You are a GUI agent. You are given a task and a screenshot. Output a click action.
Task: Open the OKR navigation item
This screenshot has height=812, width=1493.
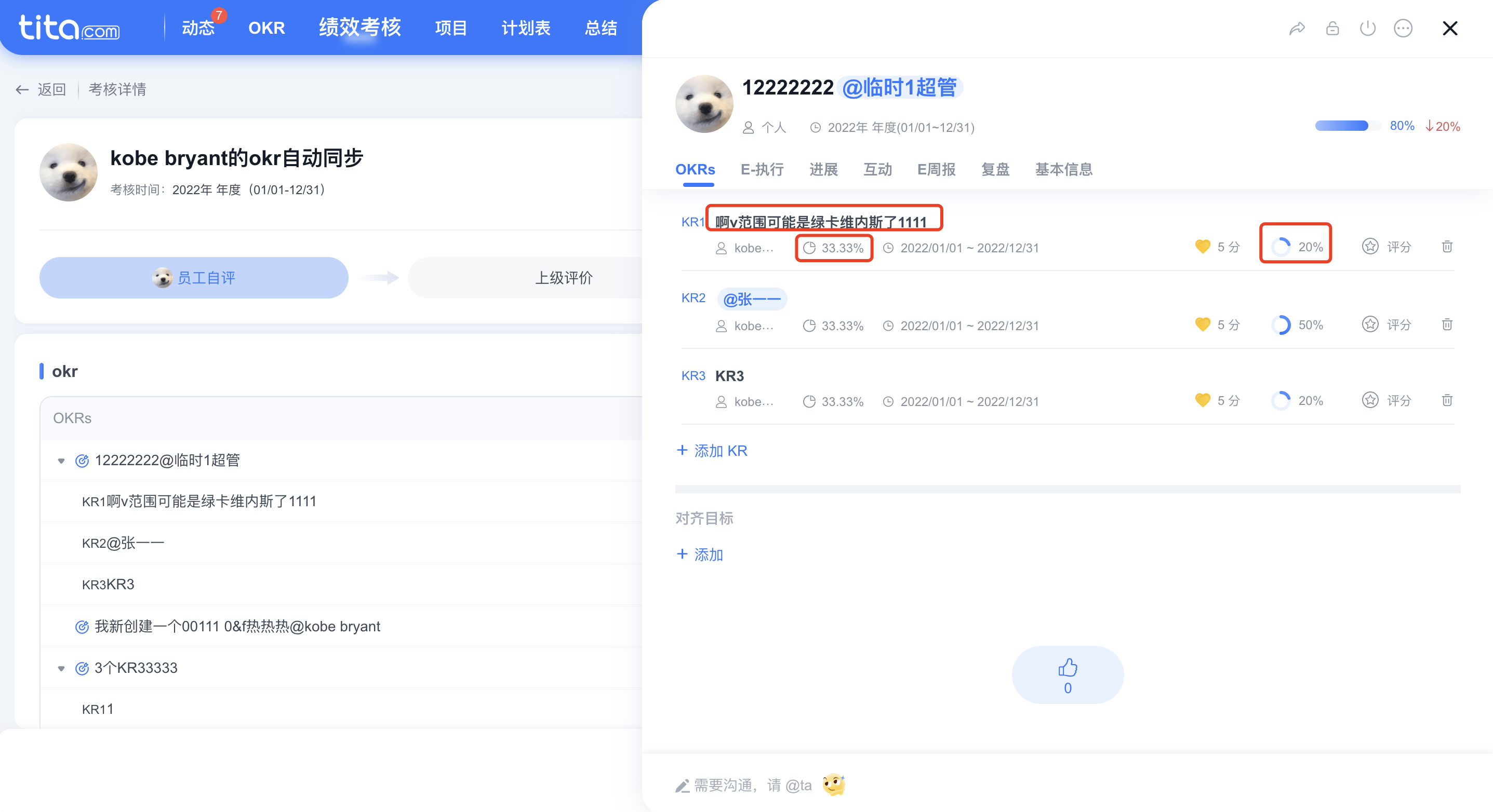[x=266, y=28]
